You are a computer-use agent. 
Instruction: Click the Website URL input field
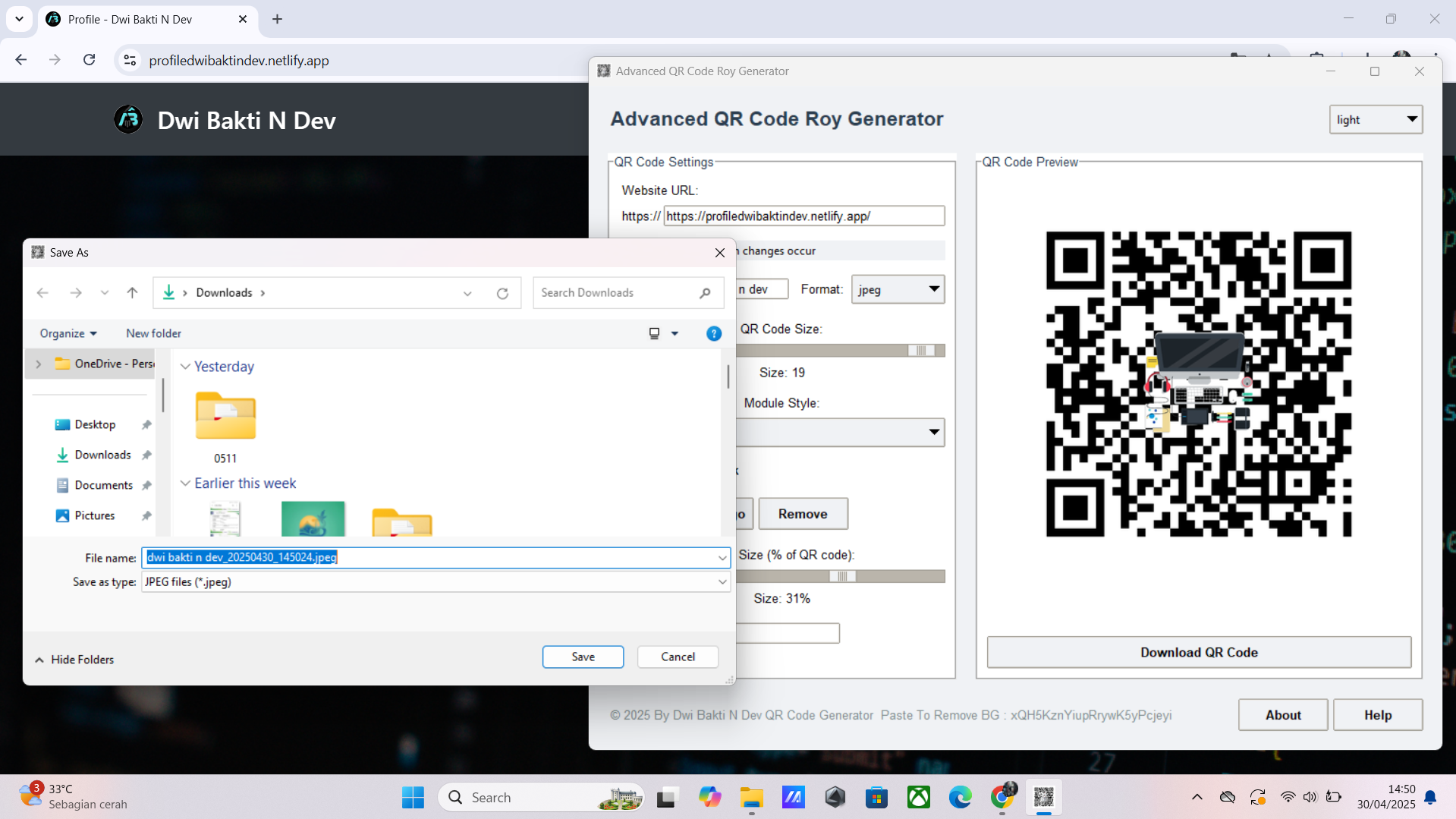click(804, 216)
